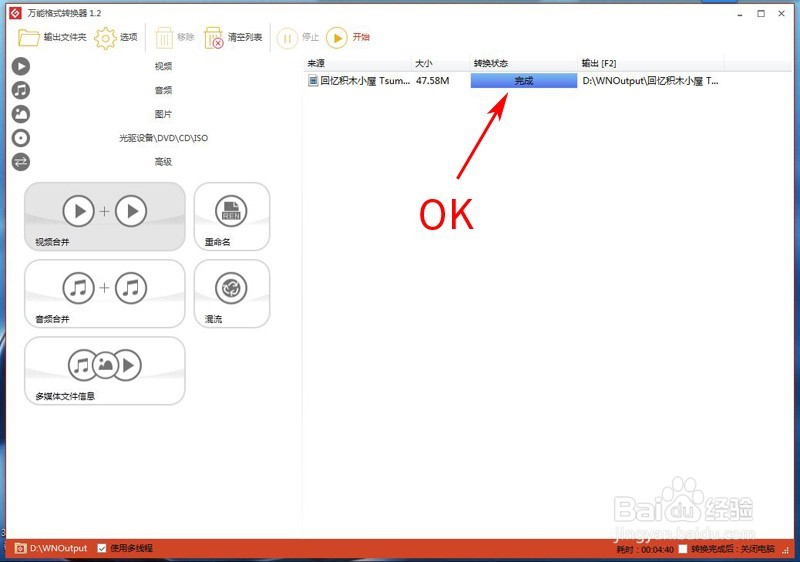Toggle the 使用多线程 multithreading checkbox
Screen dimensions: 800x562
click(102, 548)
